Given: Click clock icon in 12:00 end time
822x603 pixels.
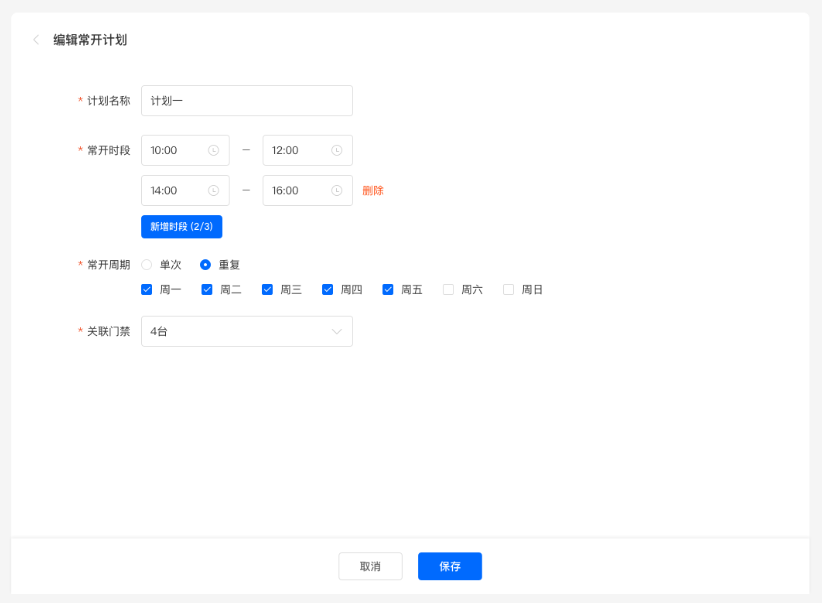Looking at the screenshot, I should coord(337,150).
